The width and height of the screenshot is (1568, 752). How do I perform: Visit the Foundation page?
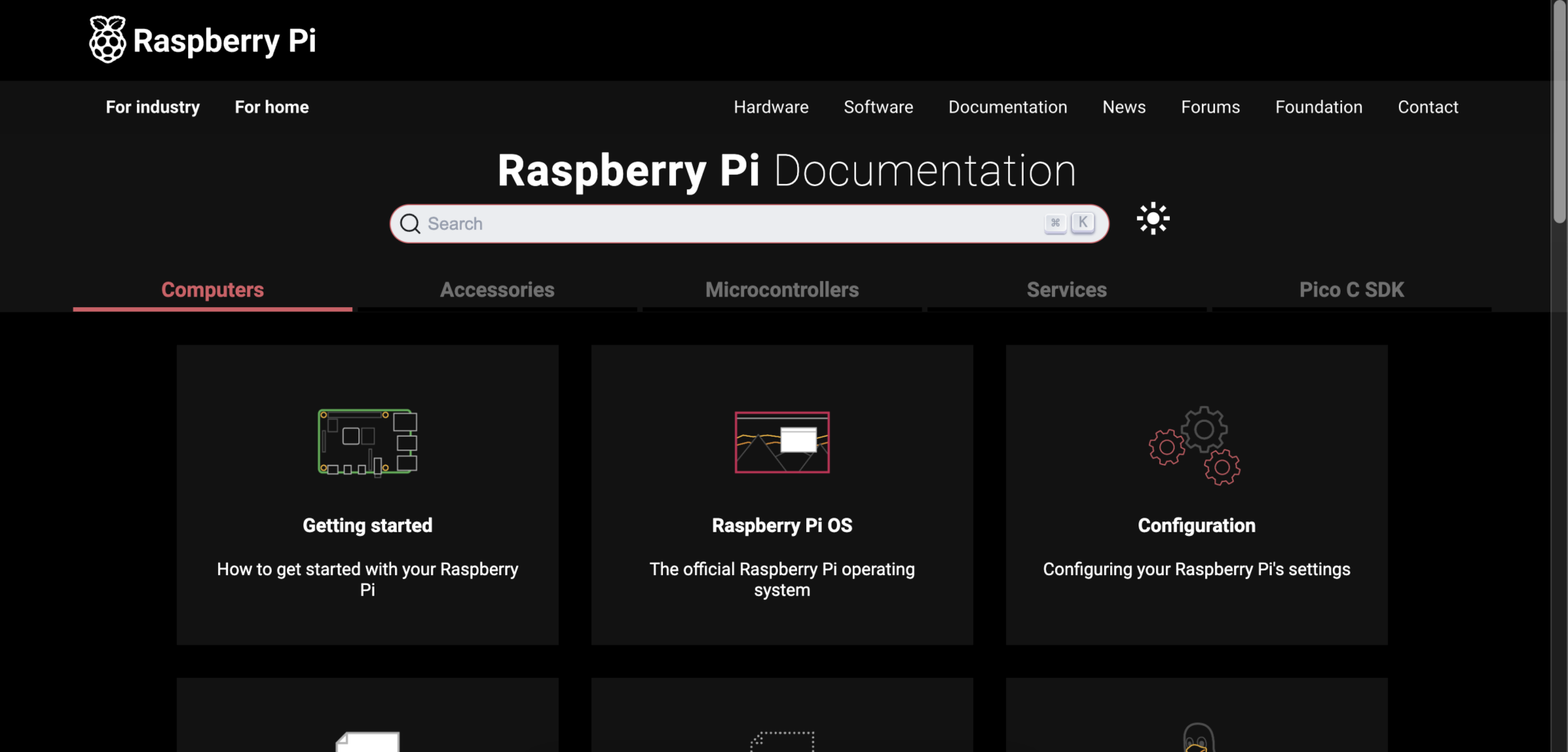pyautogui.click(x=1318, y=107)
